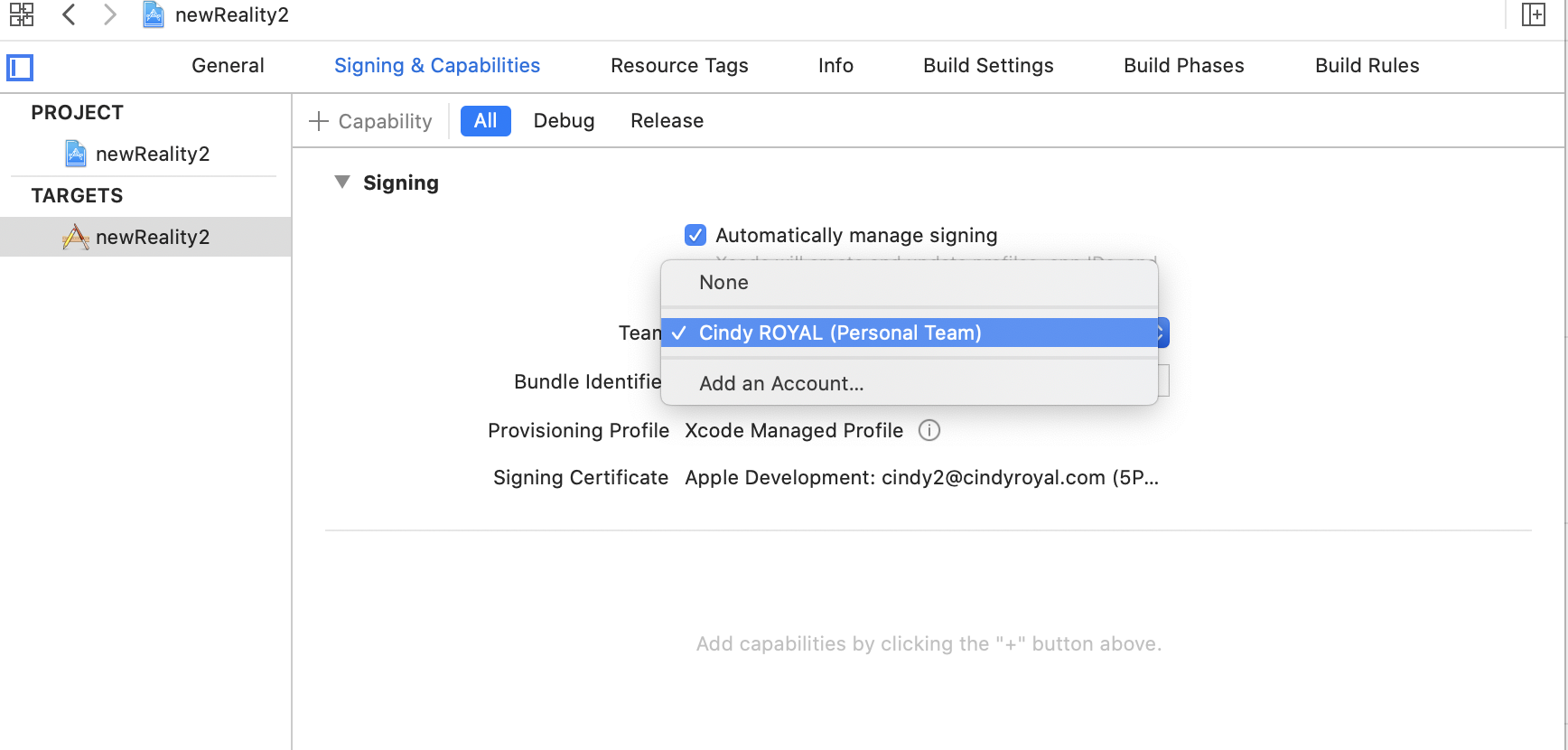Viewport: 1568px width, 750px height.
Task: Show Release configuration capabilities
Action: [667, 121]
